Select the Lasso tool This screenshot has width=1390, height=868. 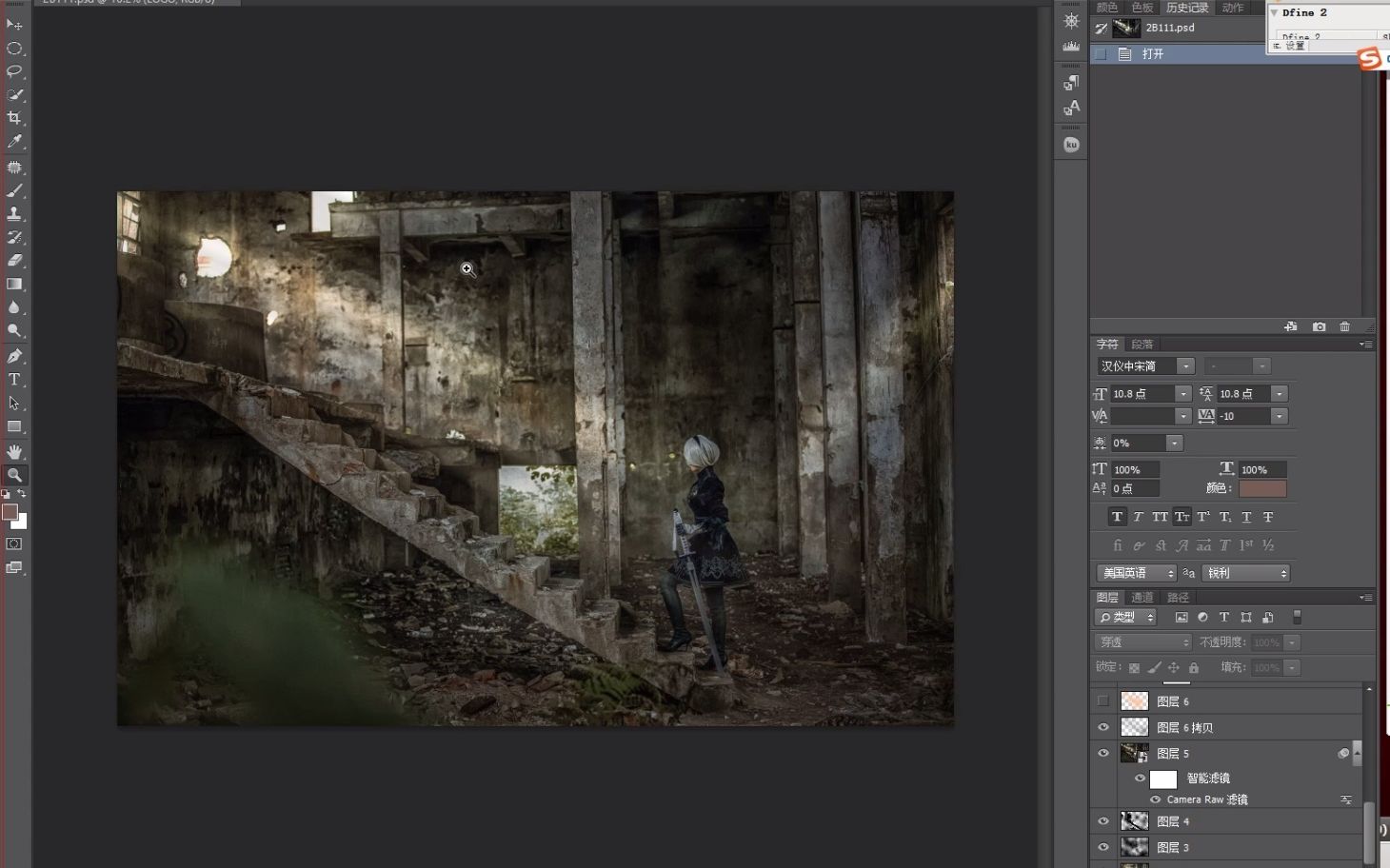pyautogui.click(x=14, y=71)
